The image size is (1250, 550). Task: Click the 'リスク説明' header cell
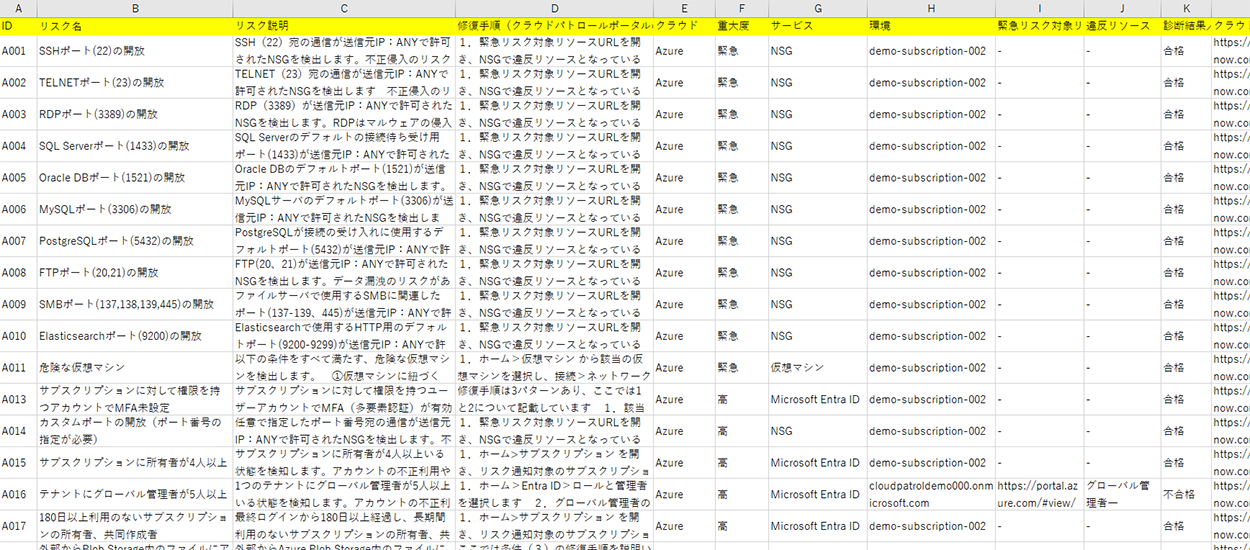click(344, 25)
